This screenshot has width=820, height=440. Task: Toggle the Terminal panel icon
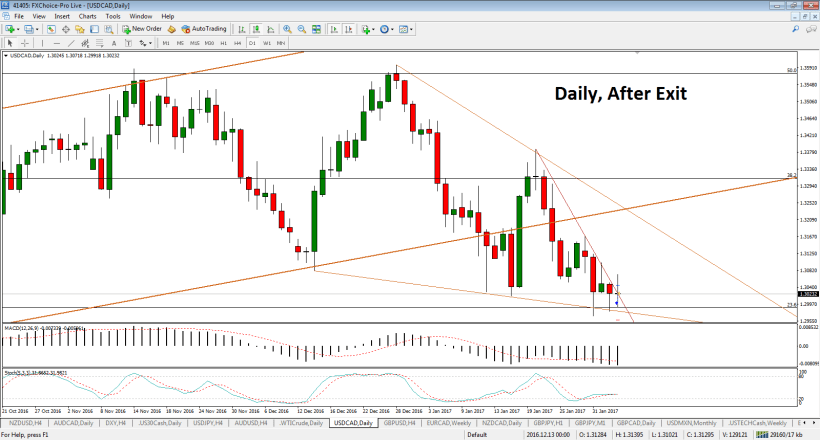click(94, 29)
